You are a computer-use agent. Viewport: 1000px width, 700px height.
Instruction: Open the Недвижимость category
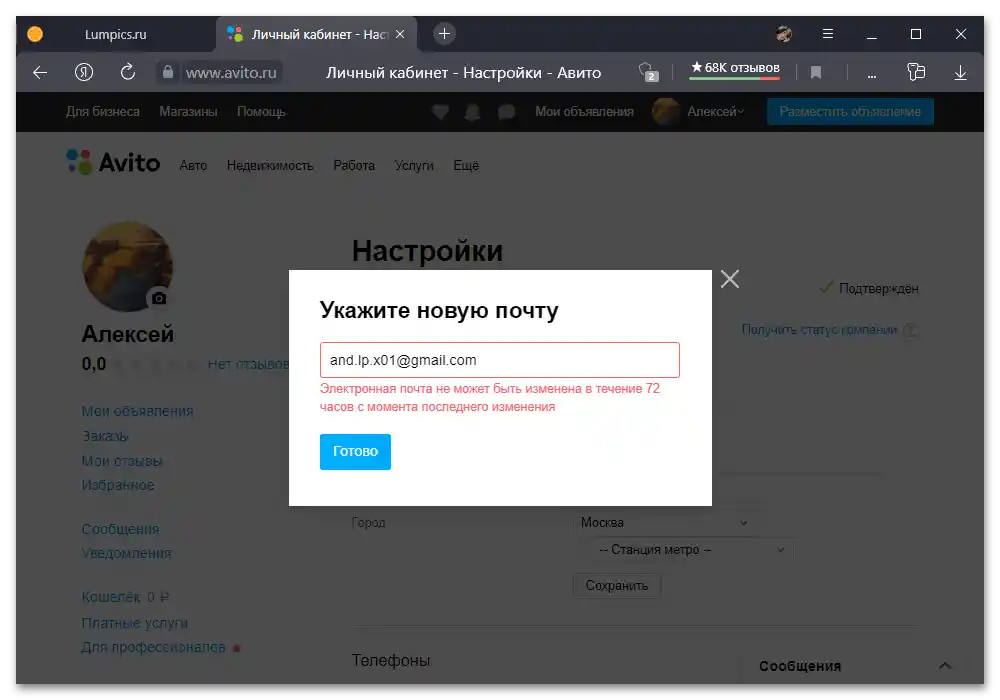point(270,166)
